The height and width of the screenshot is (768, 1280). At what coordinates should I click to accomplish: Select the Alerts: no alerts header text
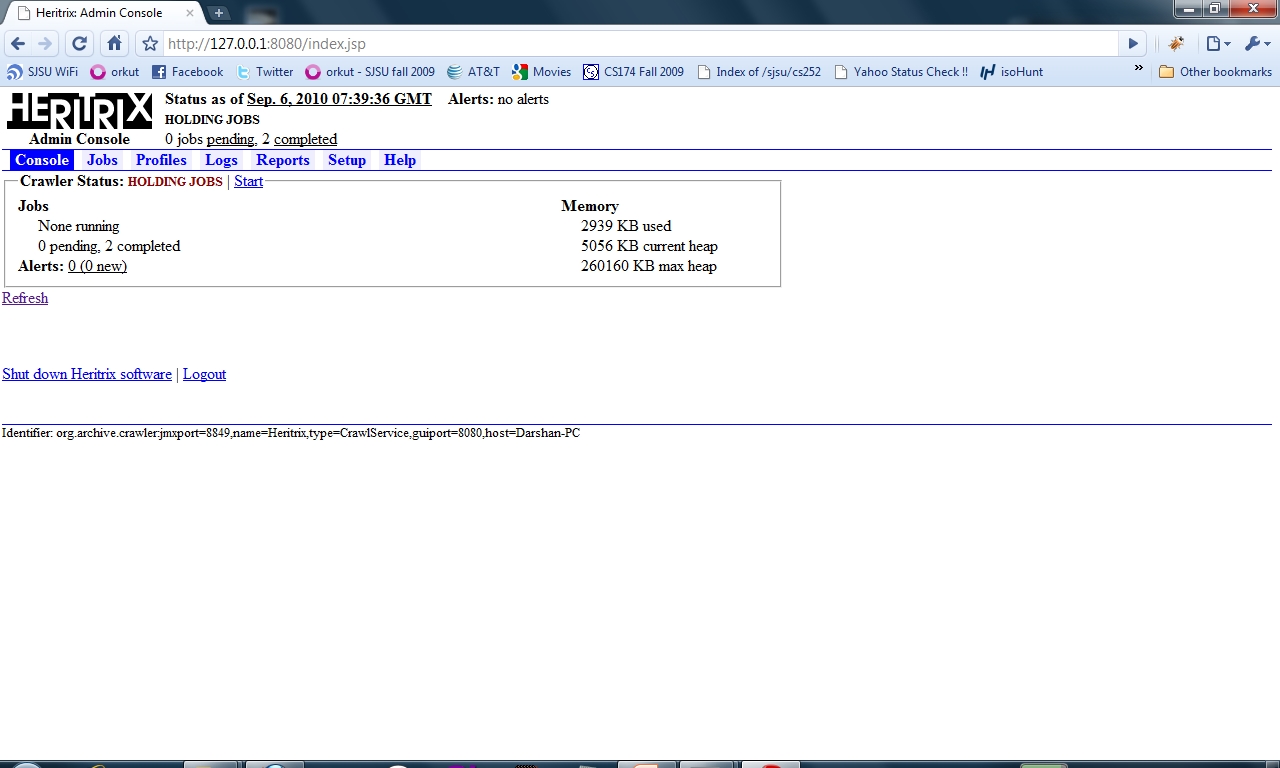[x=498, y=99]
